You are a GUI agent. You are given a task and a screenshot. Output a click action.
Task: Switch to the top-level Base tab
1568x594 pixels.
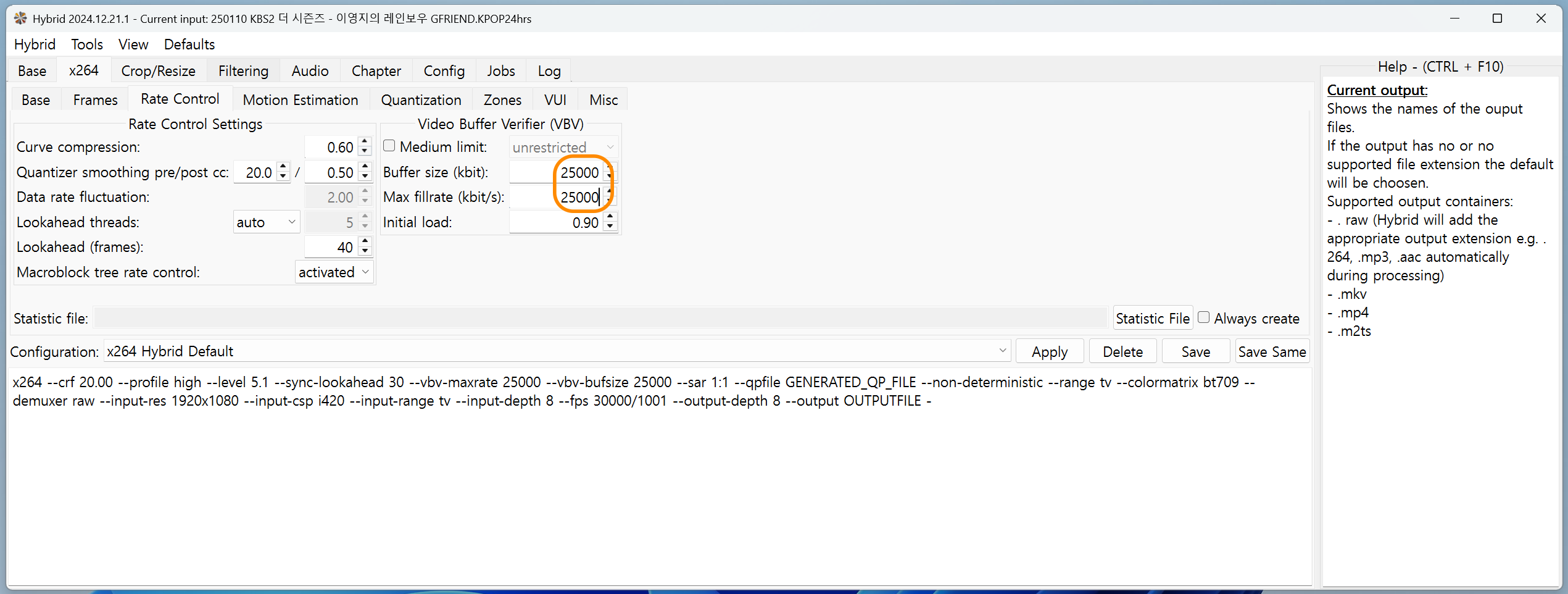[x=32, y=71]
